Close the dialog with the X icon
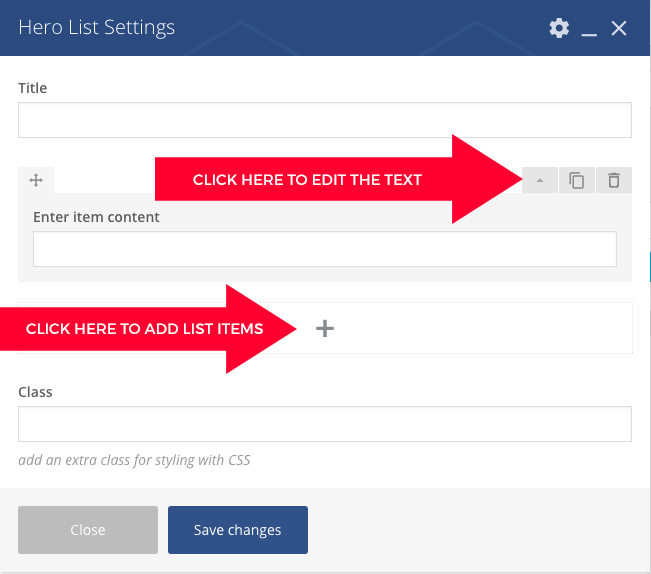This screenshot has height=574, width=651. click(x=619, y=28)
